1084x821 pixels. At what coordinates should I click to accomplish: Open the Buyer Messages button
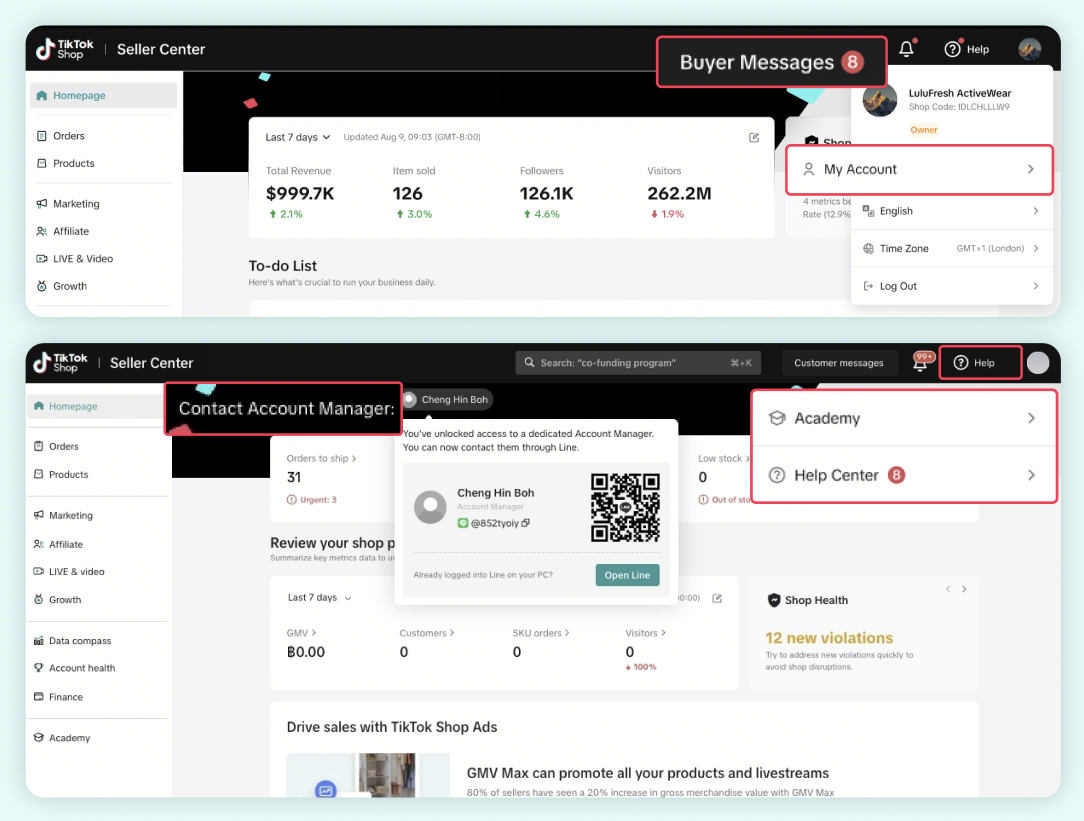click(x=771, y=62)
